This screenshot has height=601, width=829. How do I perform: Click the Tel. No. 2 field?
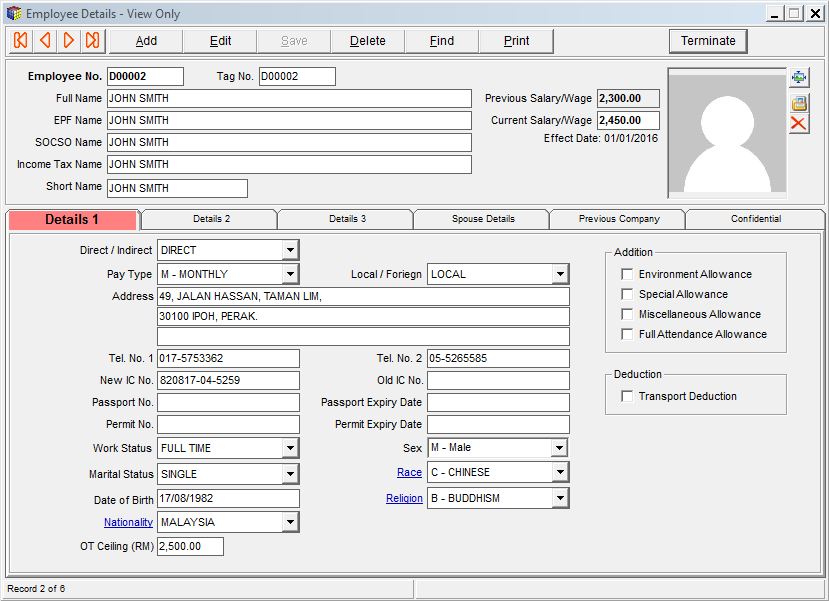point(498,358)
